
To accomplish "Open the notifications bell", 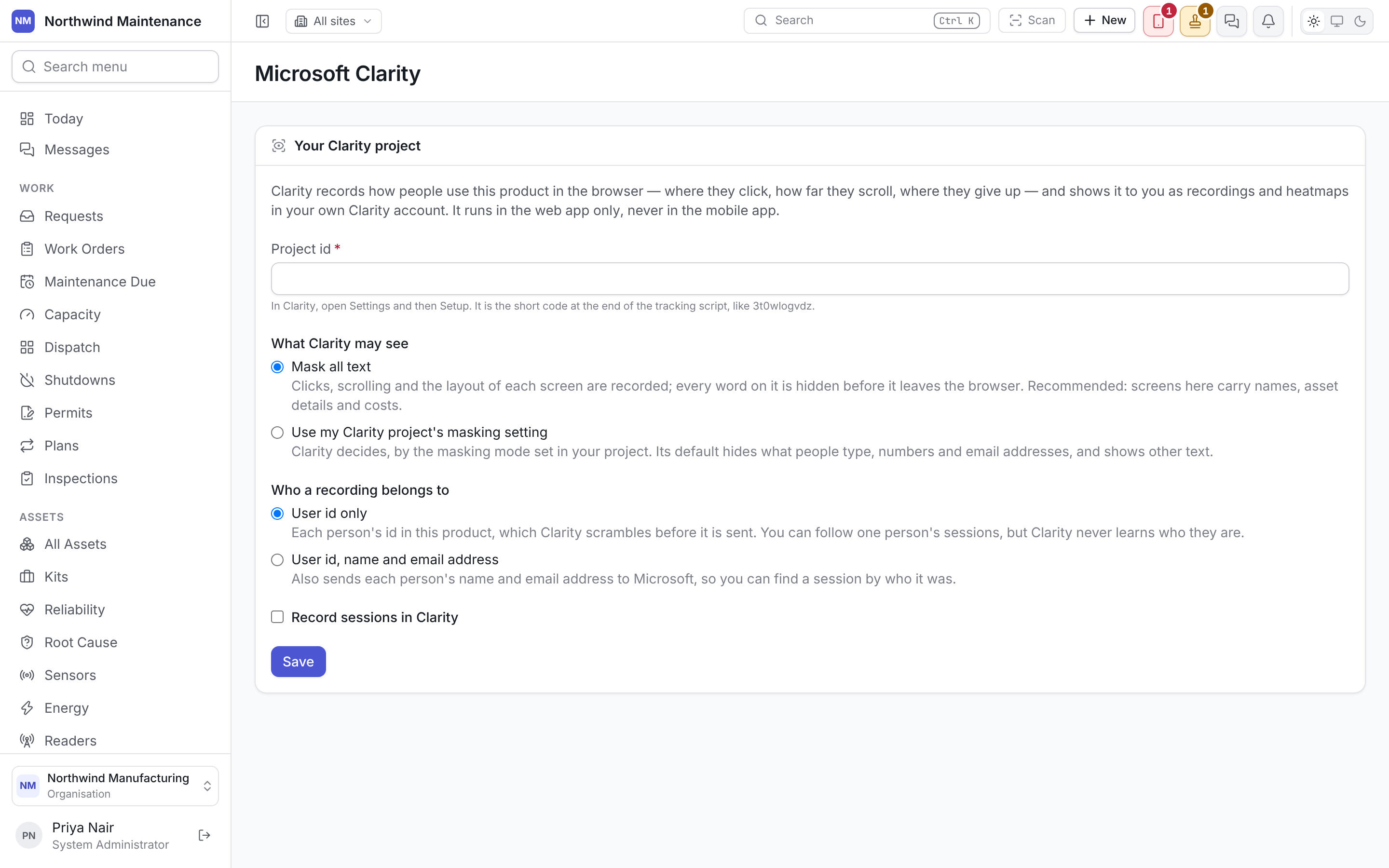I will pyautogui.click(x=1268, y=21).
